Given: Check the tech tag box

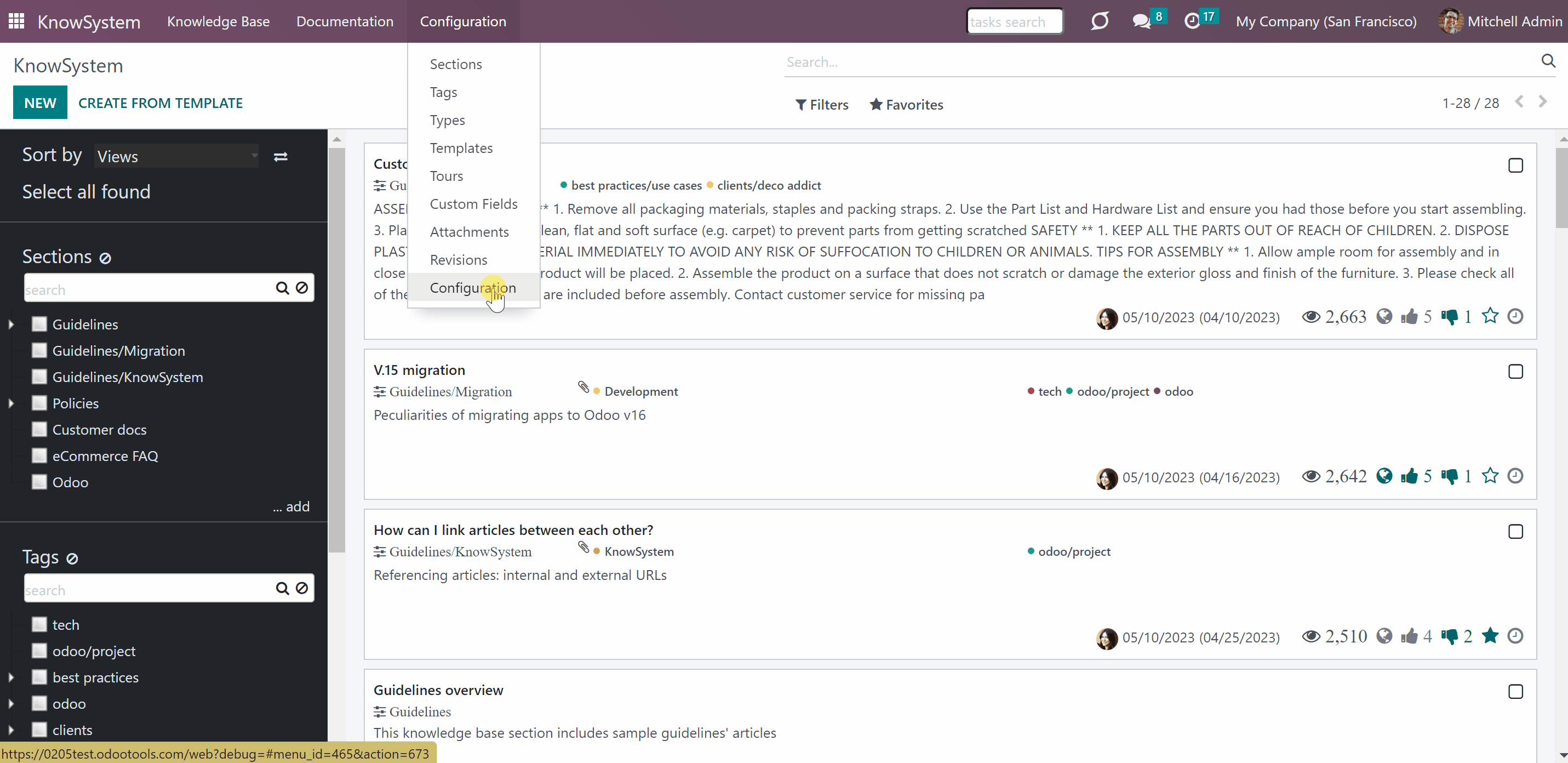Looking at the screenshot, I should [39, 624].
